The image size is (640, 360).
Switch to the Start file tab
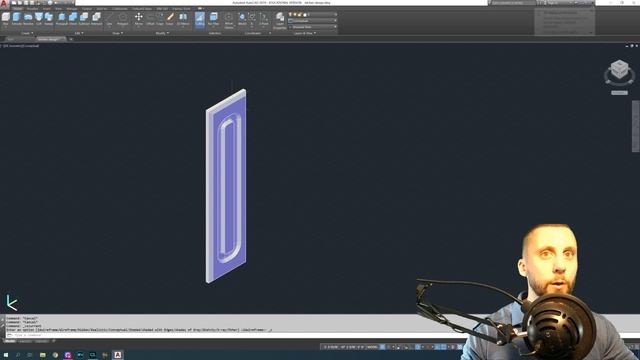click(11, 39)
